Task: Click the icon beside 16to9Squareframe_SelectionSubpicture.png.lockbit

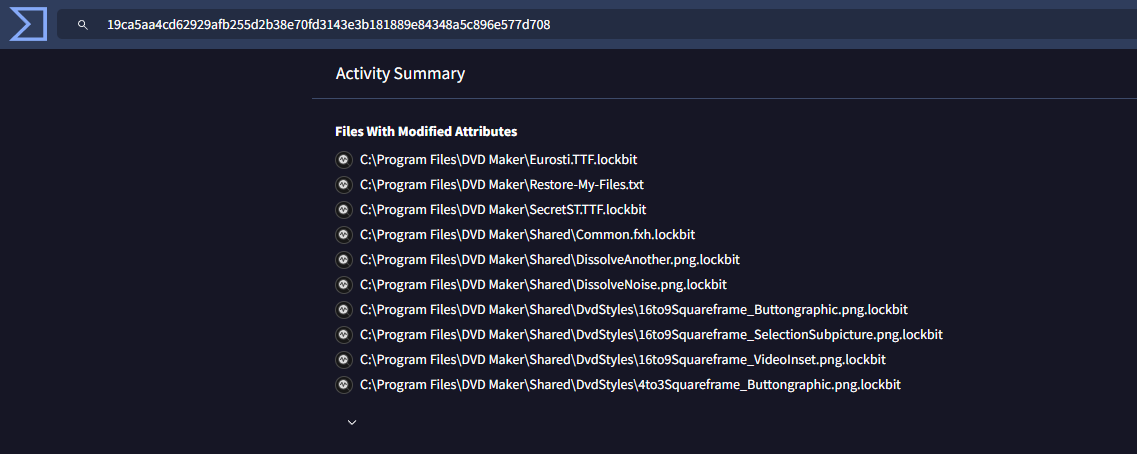Action: [x=344, y=335]
